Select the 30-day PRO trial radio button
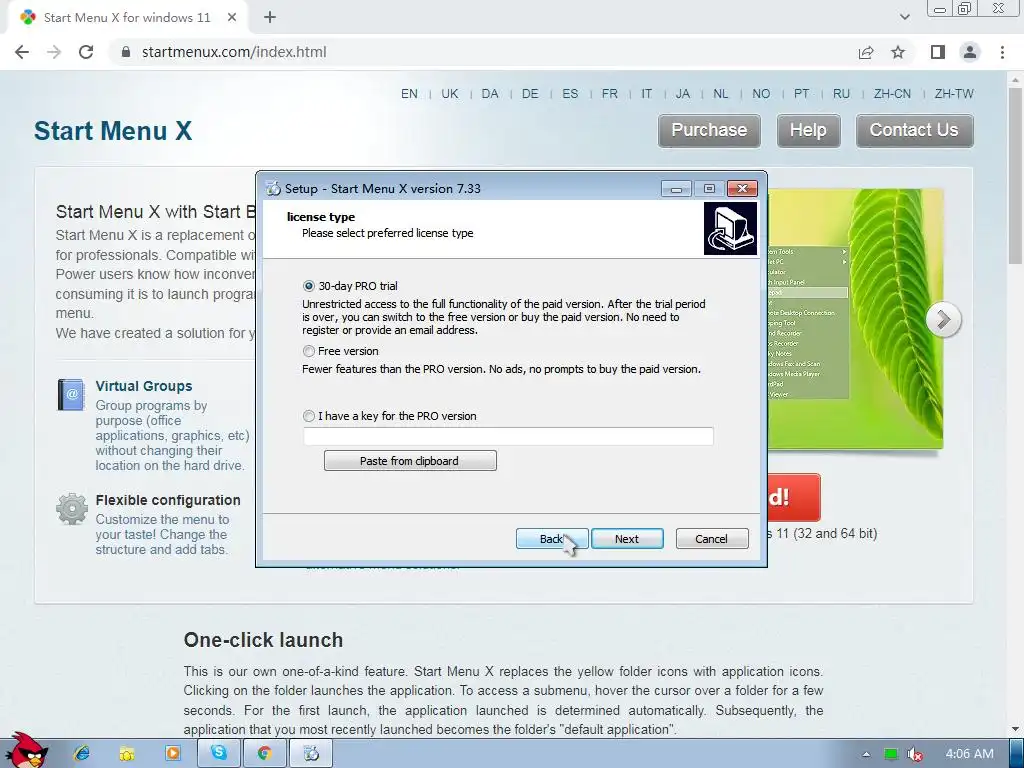This screenshot has height=768, width=1024. point(309,286)
